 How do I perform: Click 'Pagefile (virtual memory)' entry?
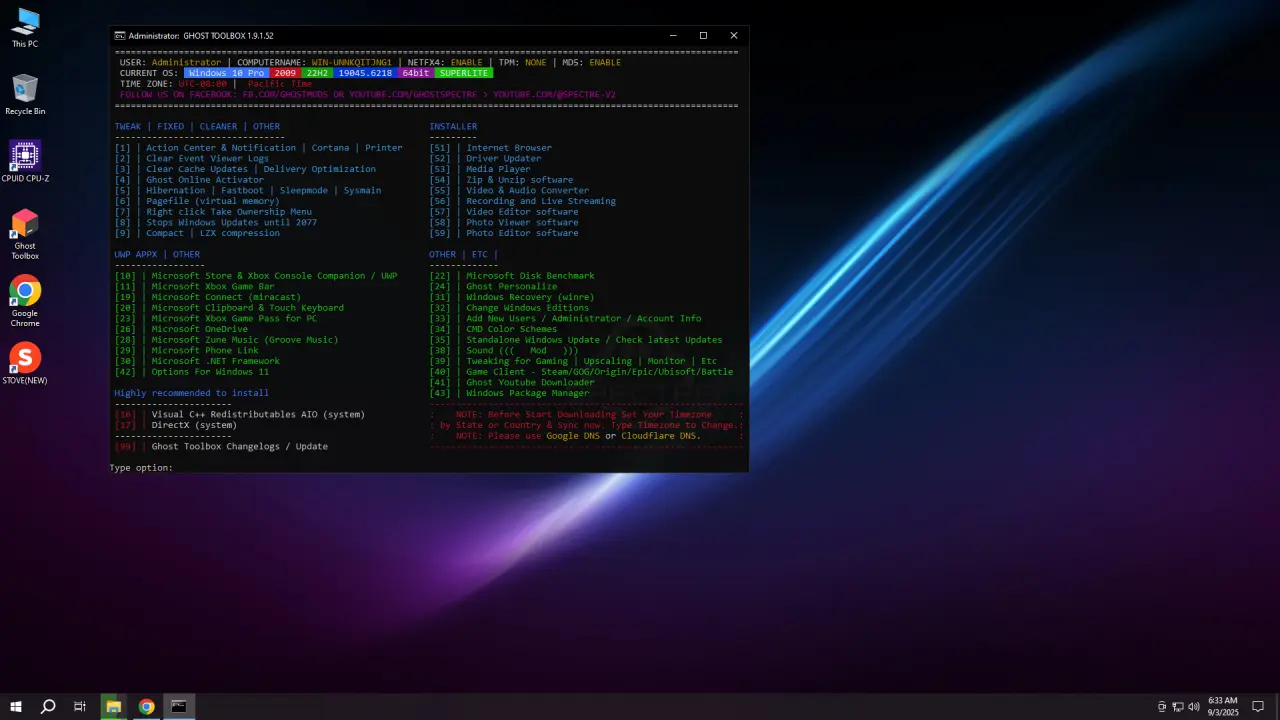[197, 201]
